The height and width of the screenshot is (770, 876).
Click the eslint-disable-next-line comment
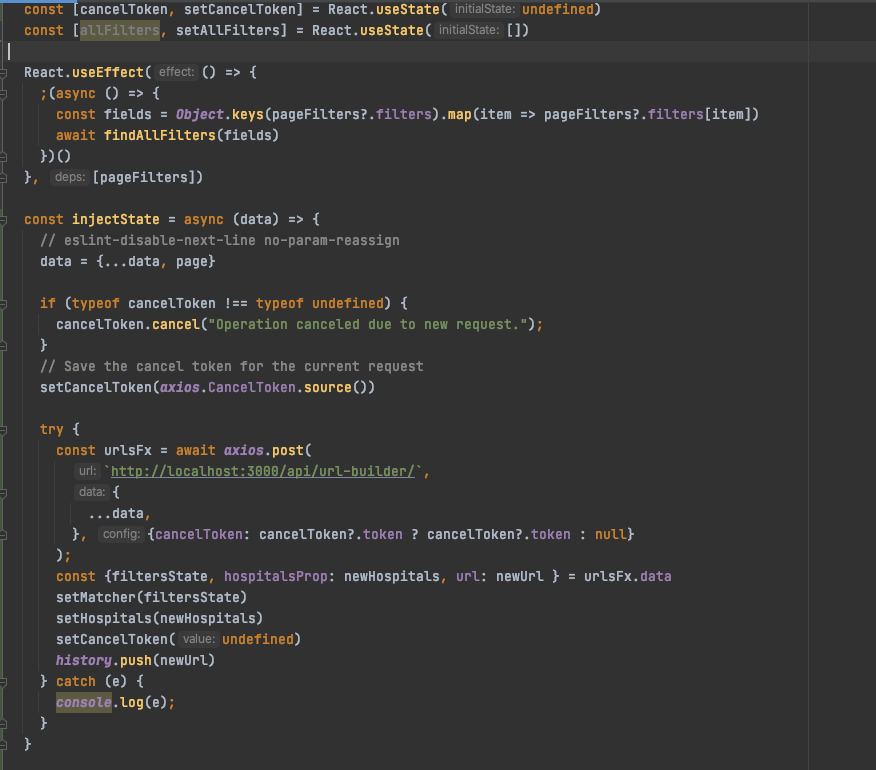pos(220,241)
